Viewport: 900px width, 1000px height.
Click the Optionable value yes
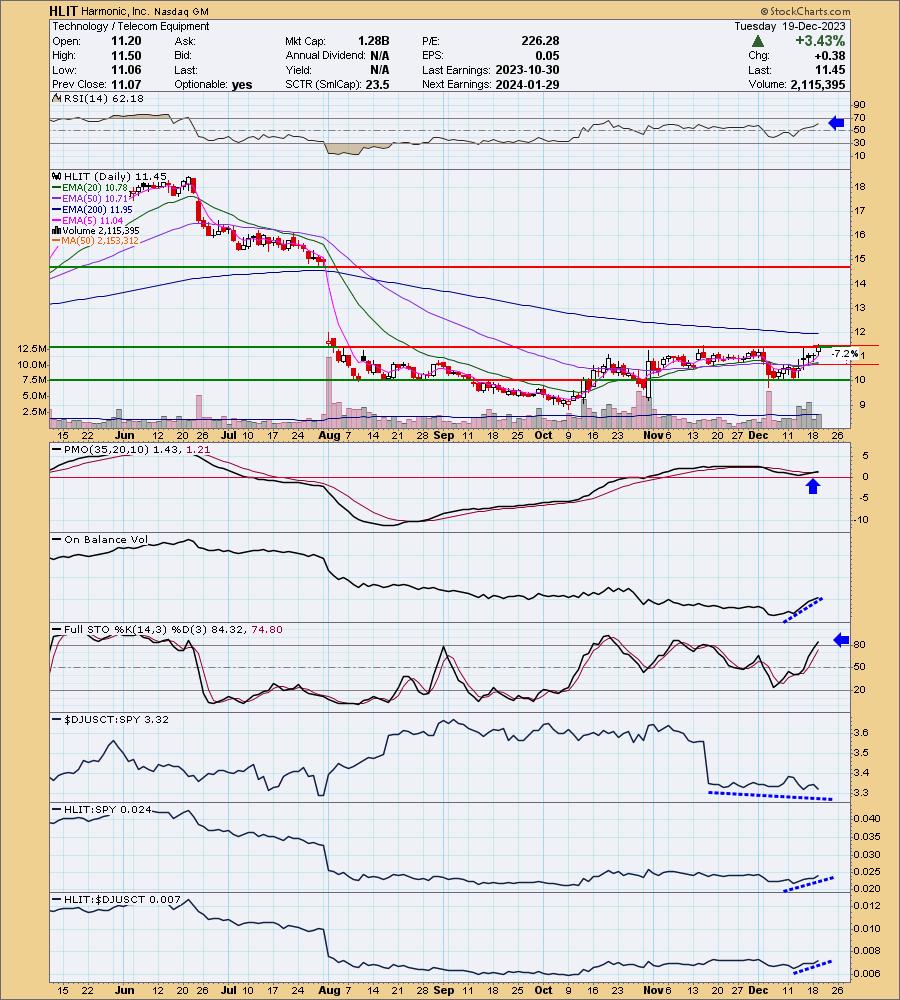click(x=242, y=85)
